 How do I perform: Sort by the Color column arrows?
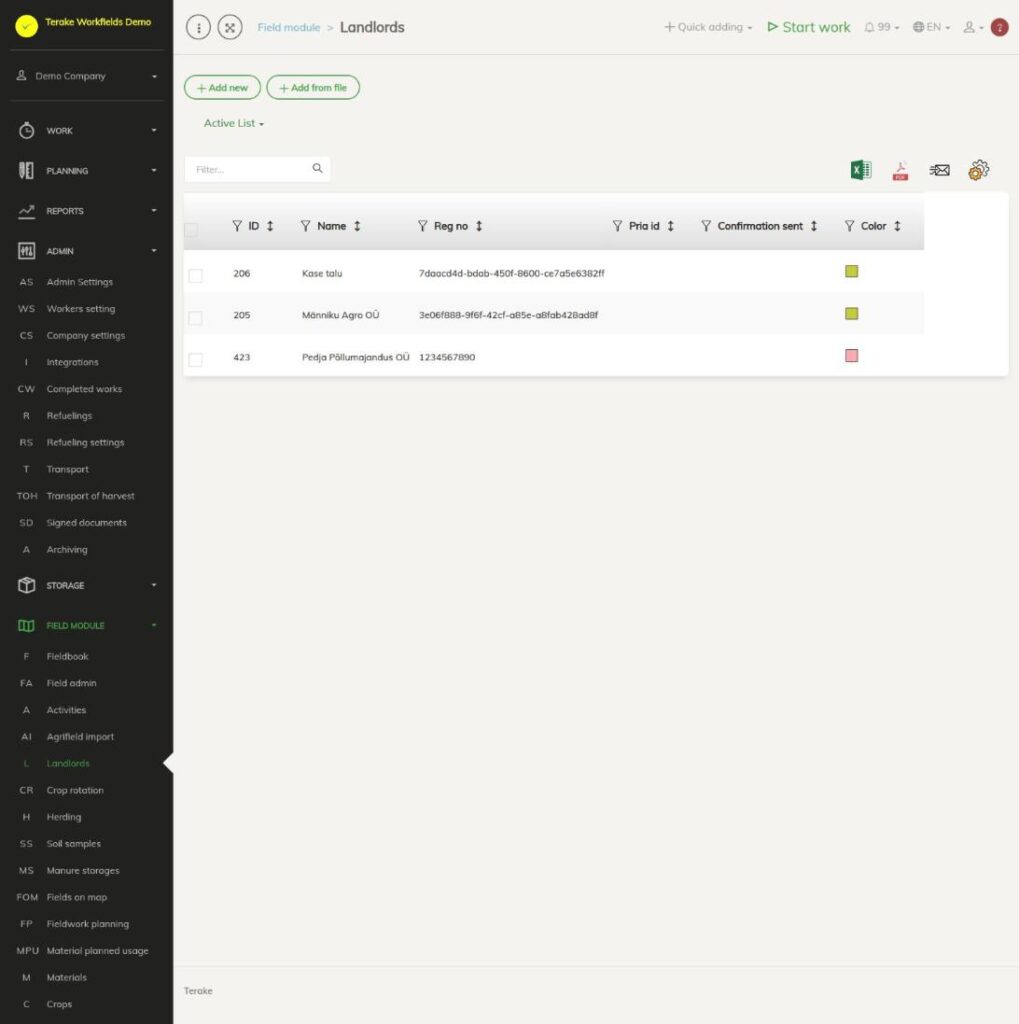pyautogui.click(x=898, y=226)
